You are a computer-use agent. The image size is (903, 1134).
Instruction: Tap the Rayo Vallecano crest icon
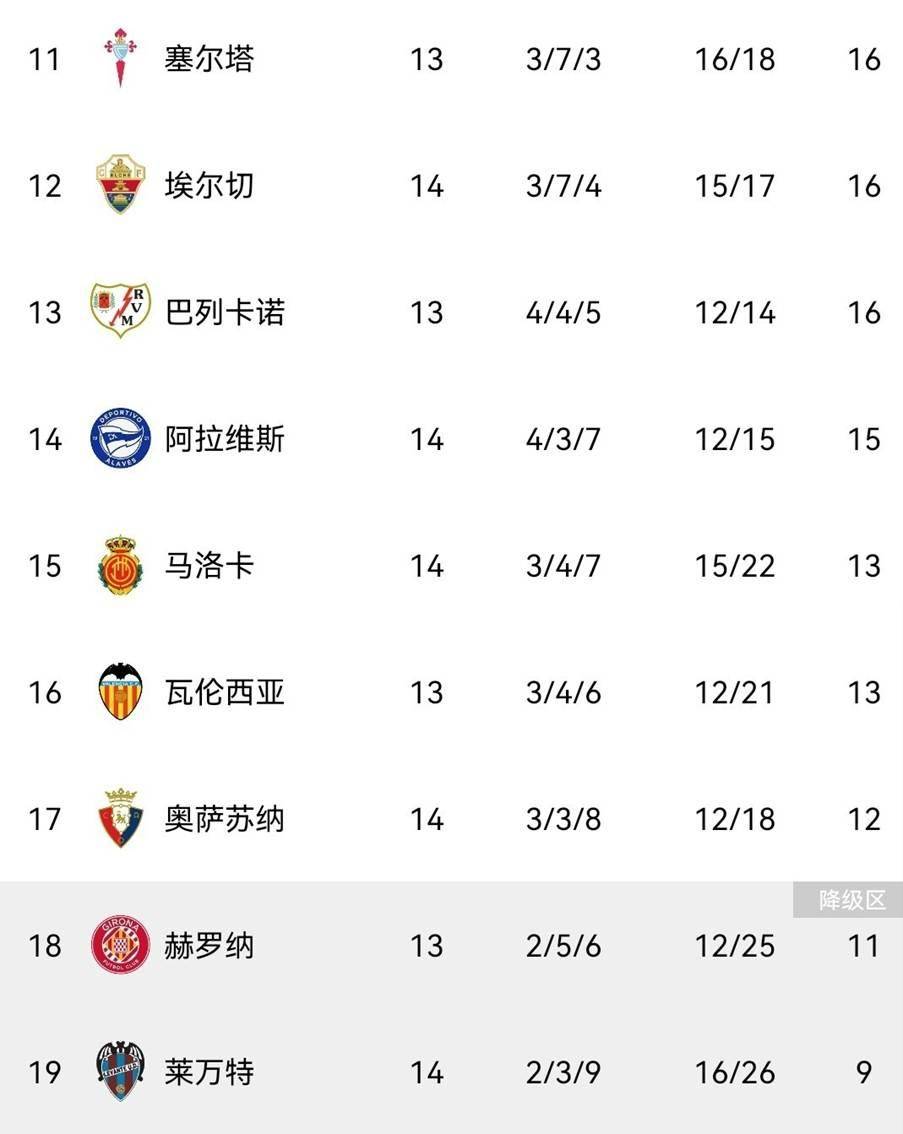pyautogui.click(x=120, y=311)
